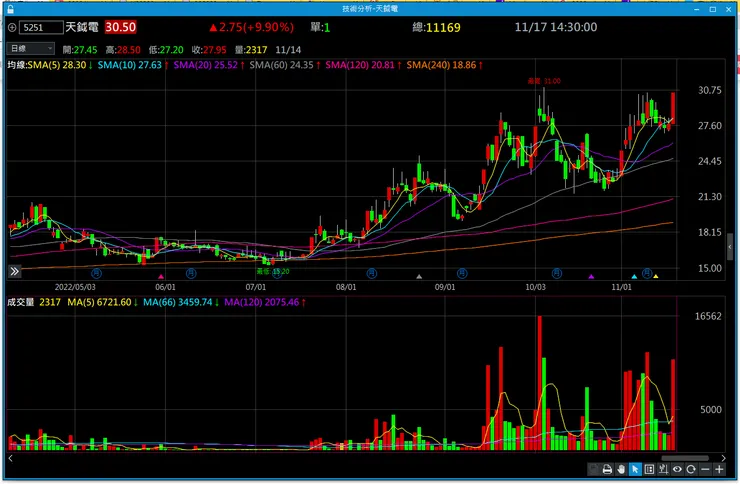Open the indicator panel layout icon
740x484 pixels.
pyautogui.click(x=649, y=469)
